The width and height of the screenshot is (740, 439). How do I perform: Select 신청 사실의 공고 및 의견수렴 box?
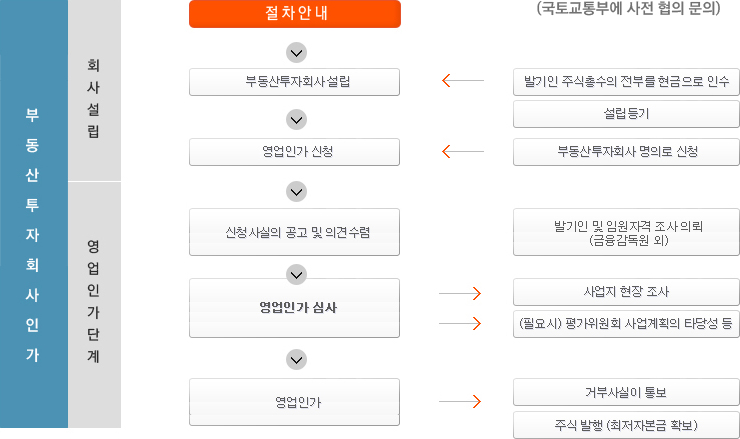(294, 232)
